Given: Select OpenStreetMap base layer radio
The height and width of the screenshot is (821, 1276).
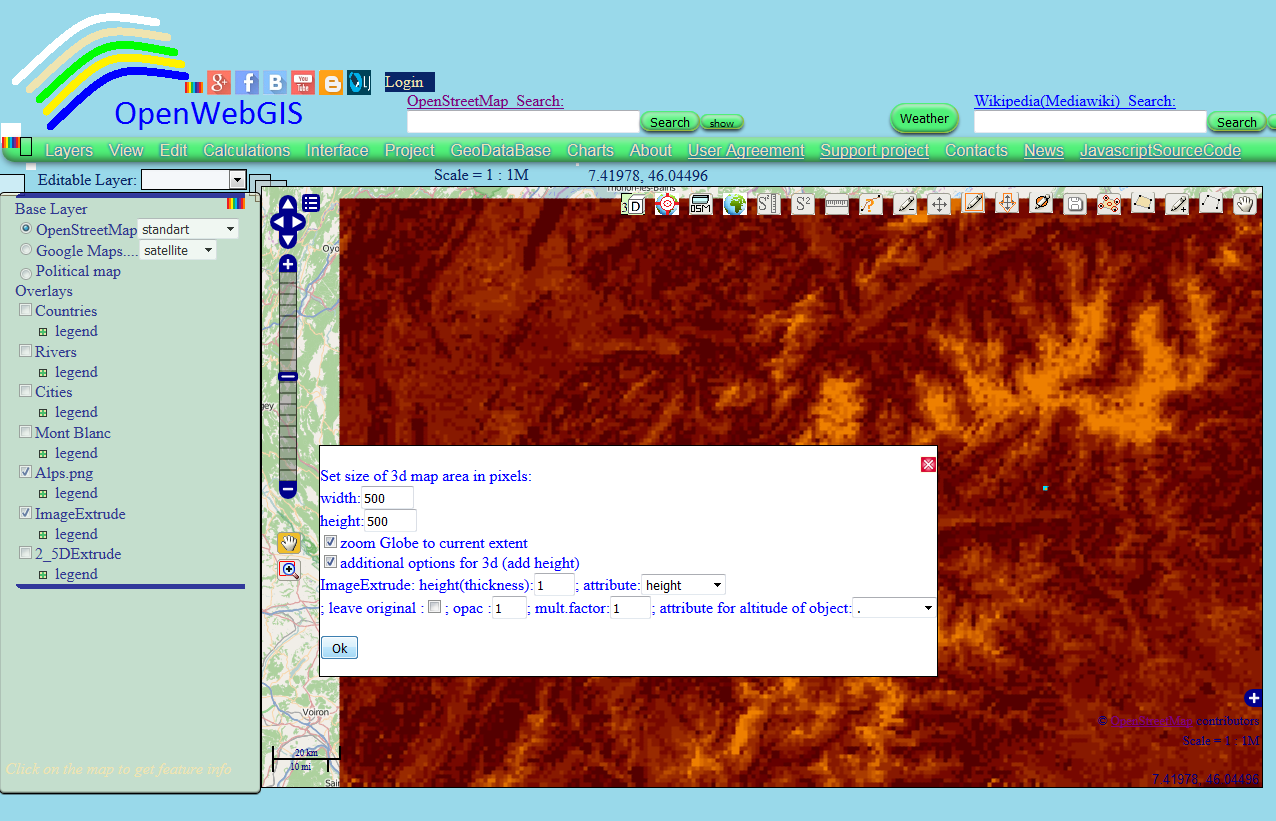Looking at the screenshot, I should tap(27, 229).
